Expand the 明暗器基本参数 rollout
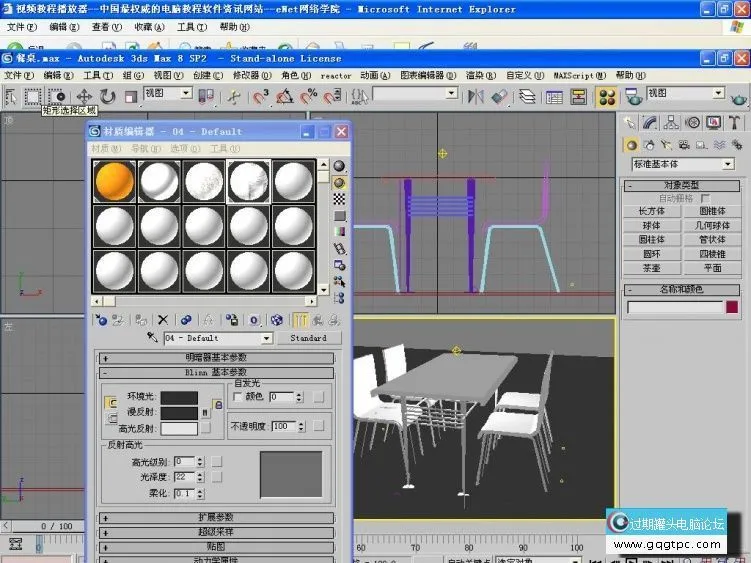Image resolution: width=751 pixels, height=563 pixels. [216, 357]
